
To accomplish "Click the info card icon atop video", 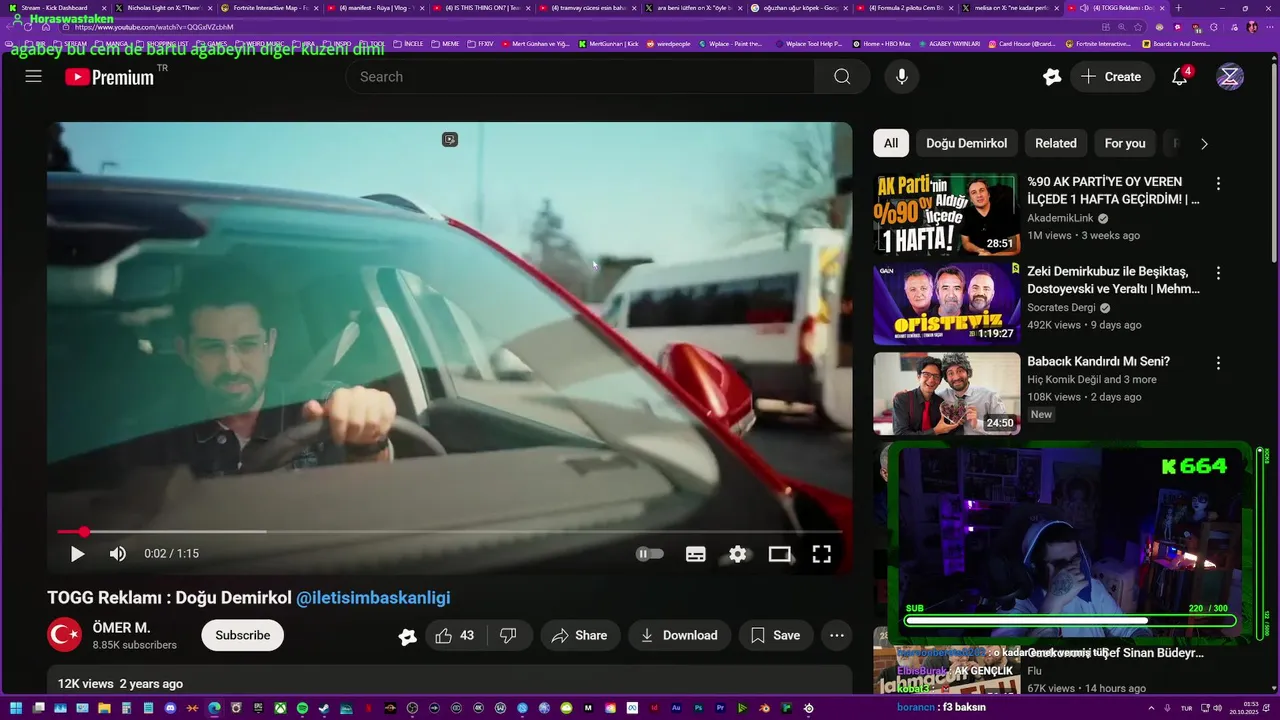I will (x=450, y=140).
